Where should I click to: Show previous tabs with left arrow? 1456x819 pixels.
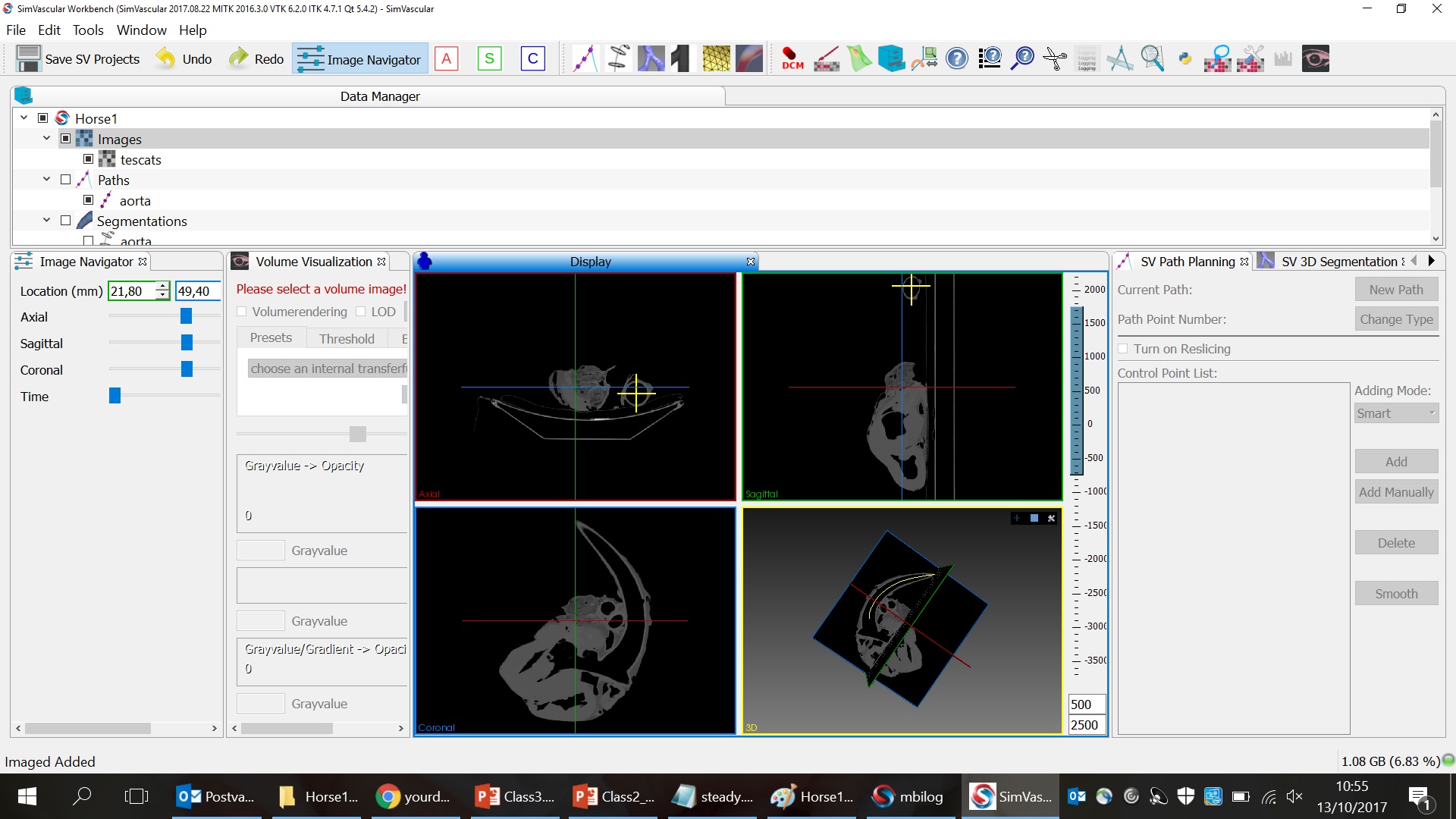pos(1414,261)
